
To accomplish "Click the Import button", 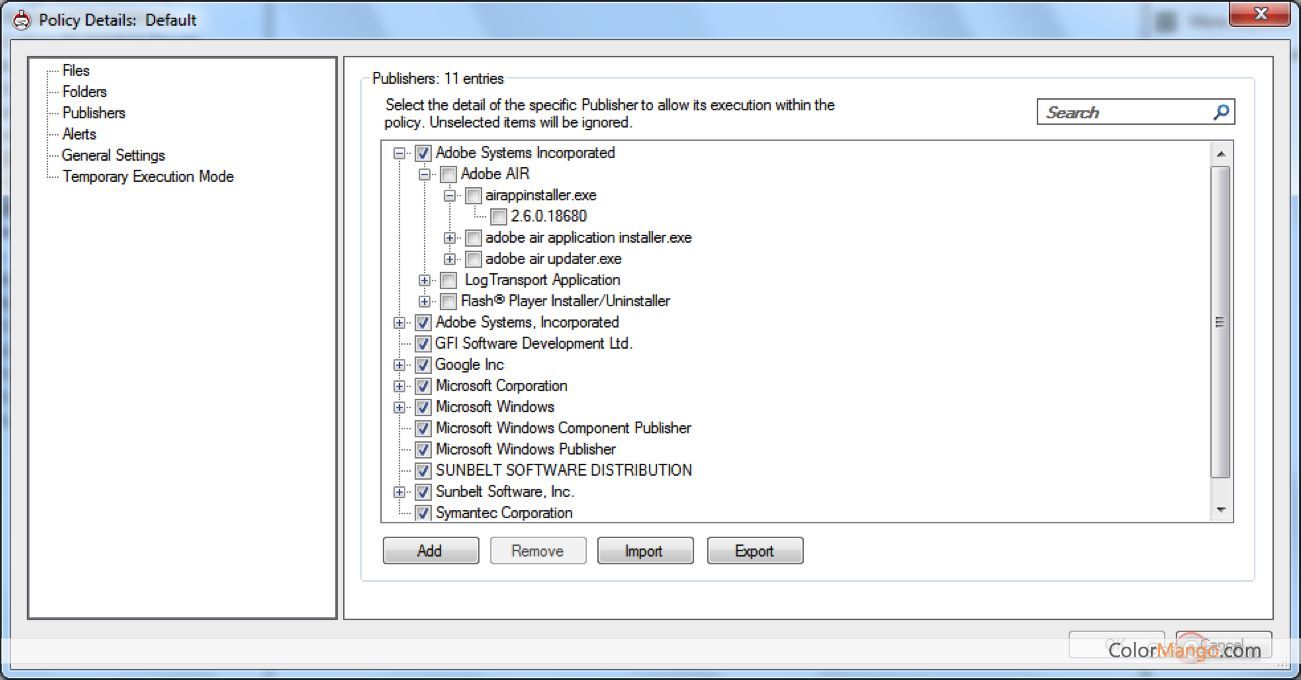I will [645, 550].
